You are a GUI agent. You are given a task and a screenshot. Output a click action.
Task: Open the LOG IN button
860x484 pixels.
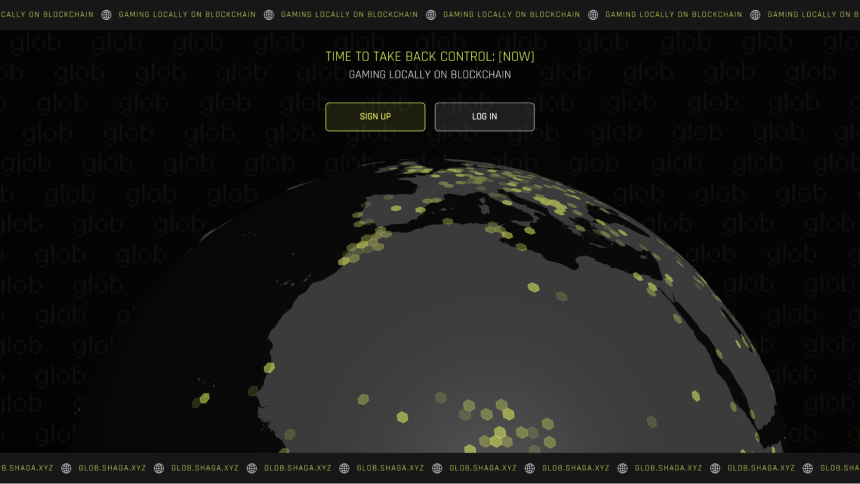[x=484, y=116]
